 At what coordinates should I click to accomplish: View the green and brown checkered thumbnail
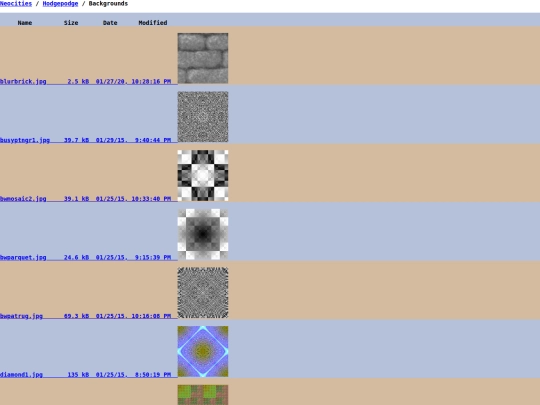(x=203, y=395)
